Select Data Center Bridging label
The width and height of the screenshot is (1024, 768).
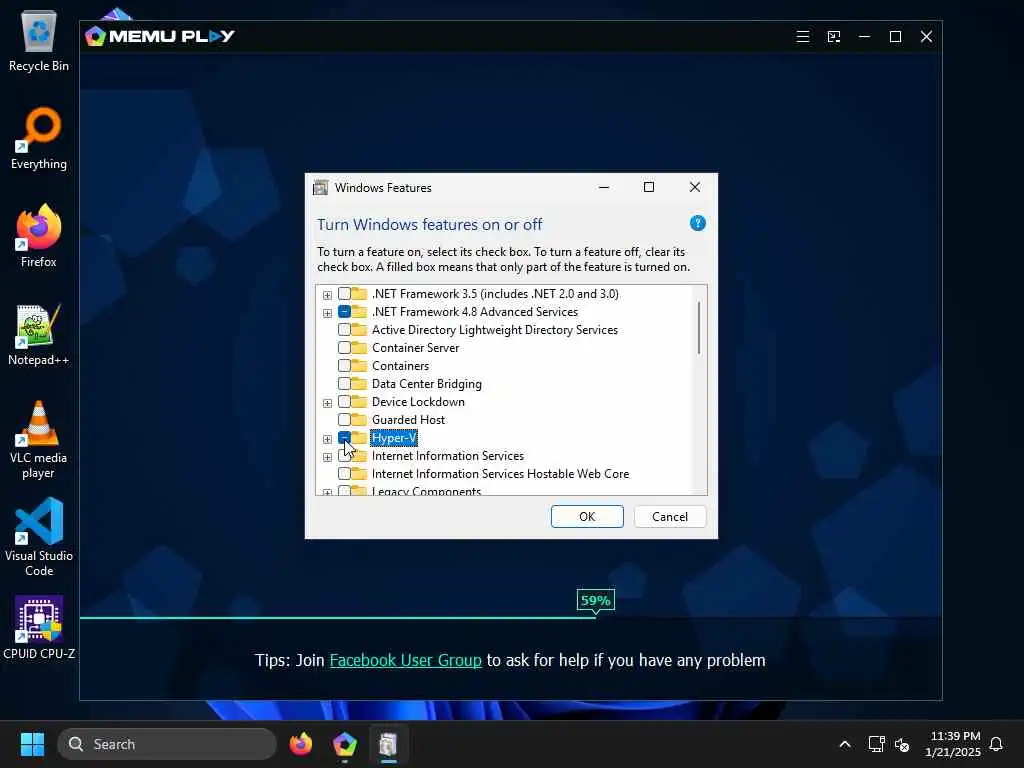[426, 384]
